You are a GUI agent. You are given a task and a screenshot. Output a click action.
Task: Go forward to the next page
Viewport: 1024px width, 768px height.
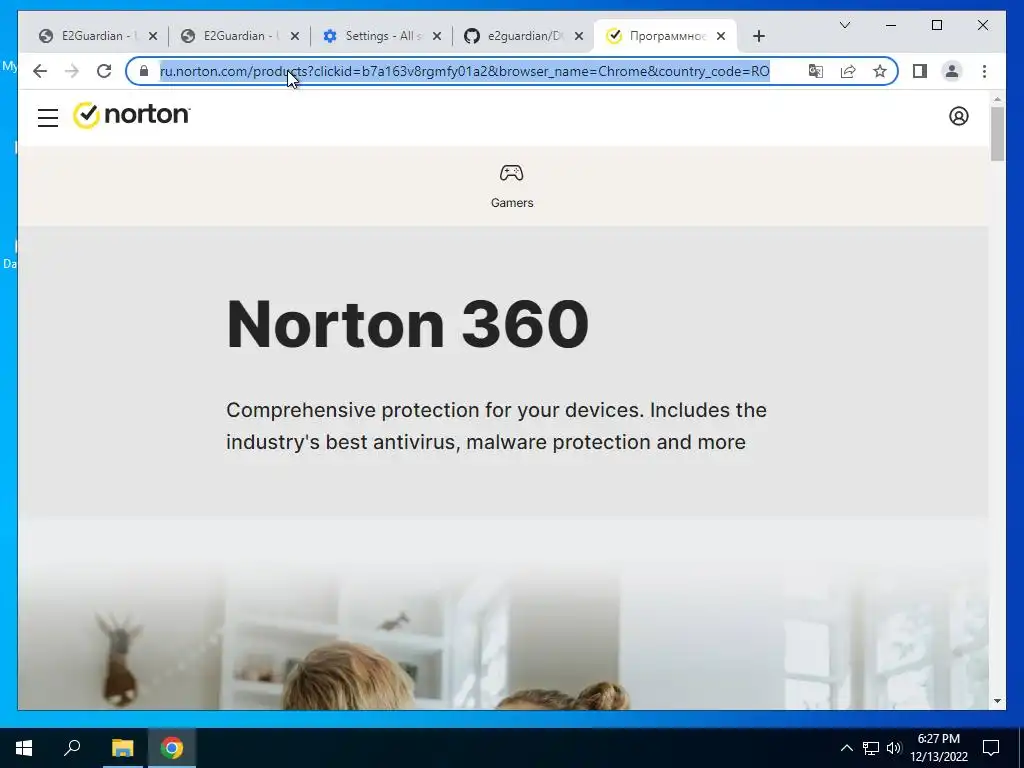click(x=72, y=71)
